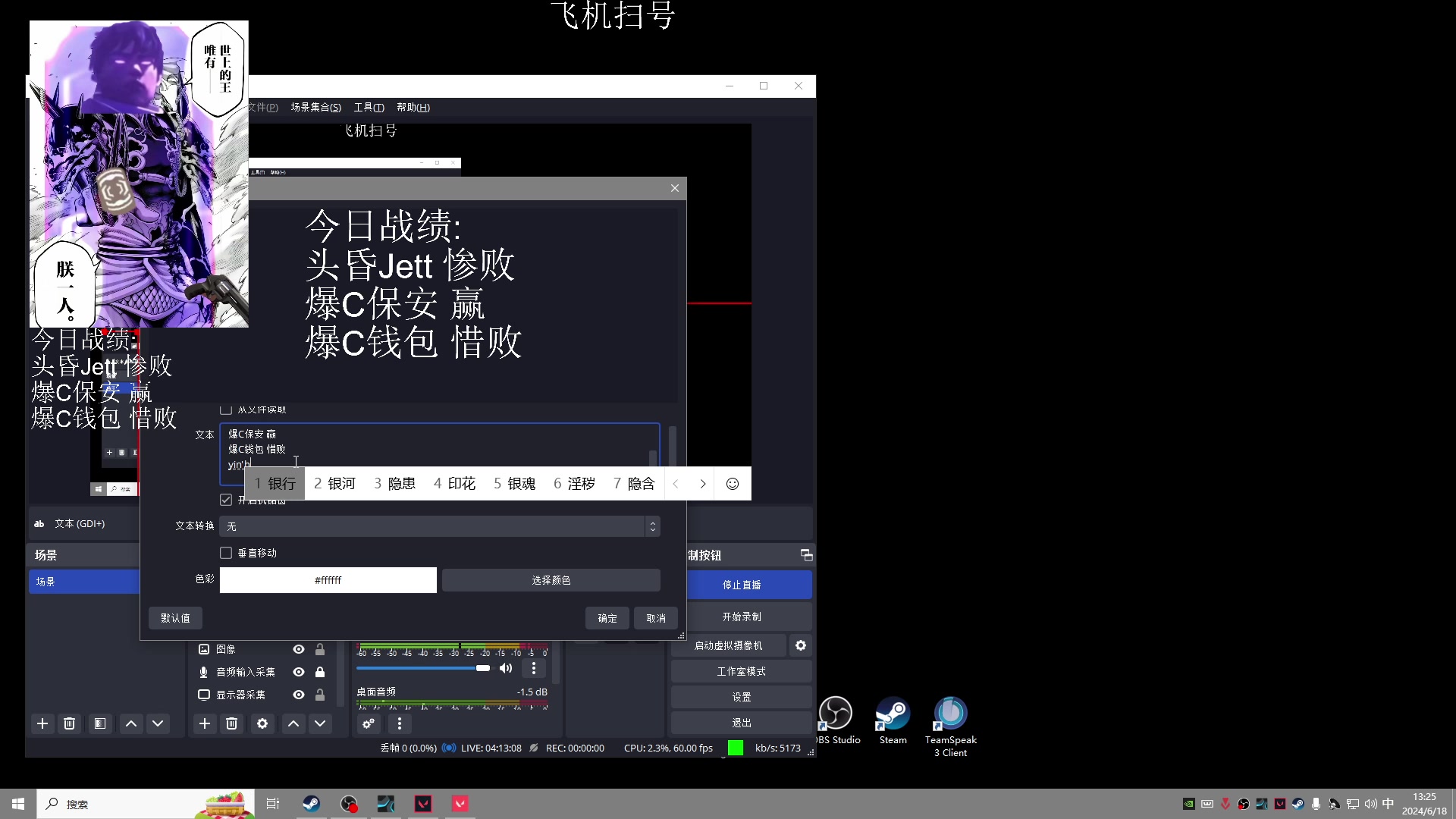
Task: Move the selected source up
Action: tap(293, 723)
